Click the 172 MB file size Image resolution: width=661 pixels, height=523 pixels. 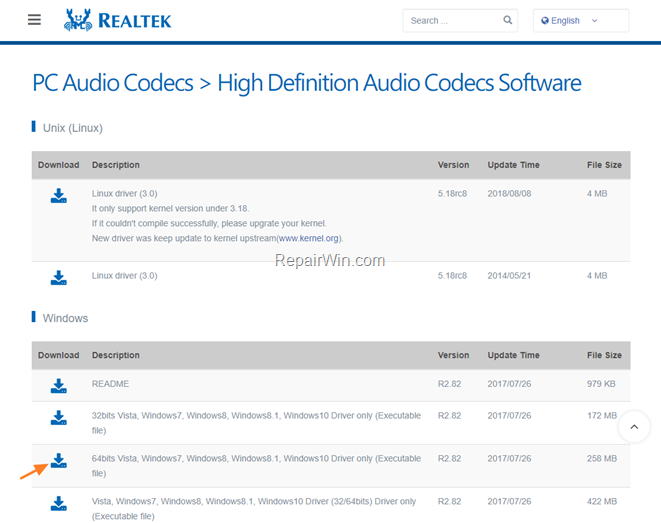602,416
